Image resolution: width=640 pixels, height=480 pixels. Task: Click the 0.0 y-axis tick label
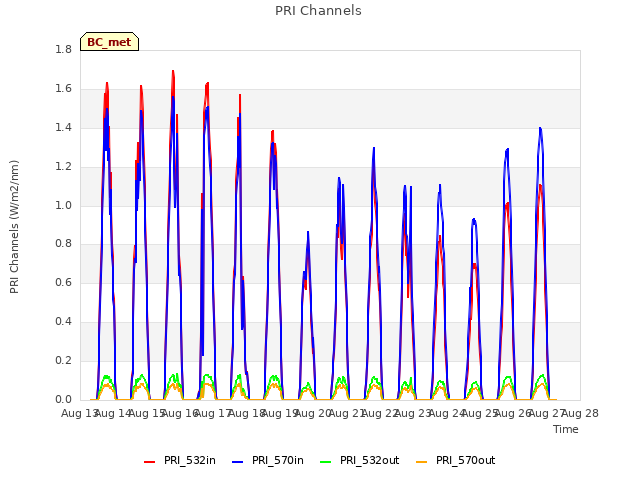pyautogui.click(x=63, y=399)
